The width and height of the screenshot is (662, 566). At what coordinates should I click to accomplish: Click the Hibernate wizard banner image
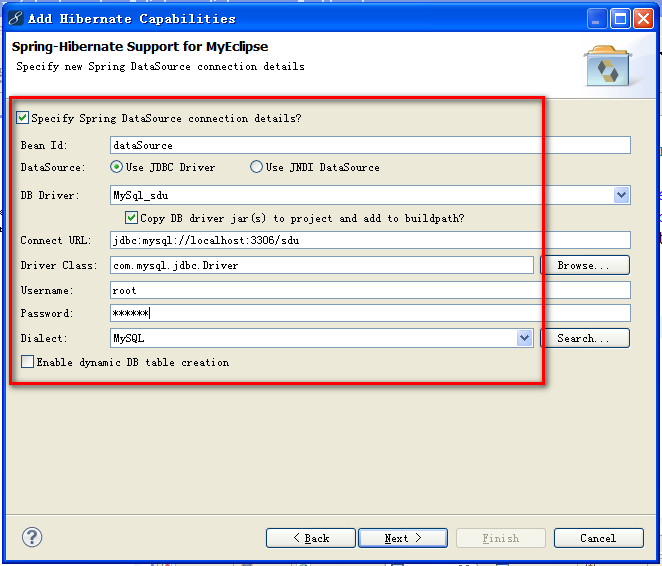pos(608,66)
